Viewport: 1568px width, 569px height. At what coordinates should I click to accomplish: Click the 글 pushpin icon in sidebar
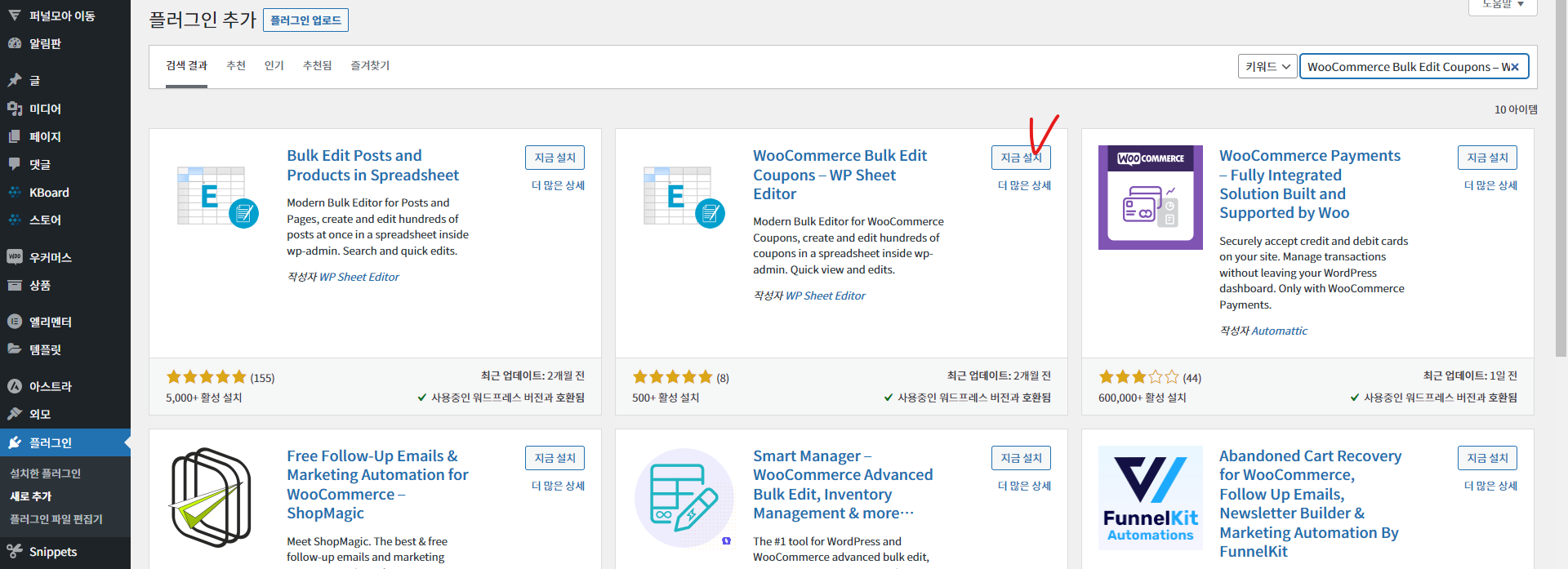15,80
